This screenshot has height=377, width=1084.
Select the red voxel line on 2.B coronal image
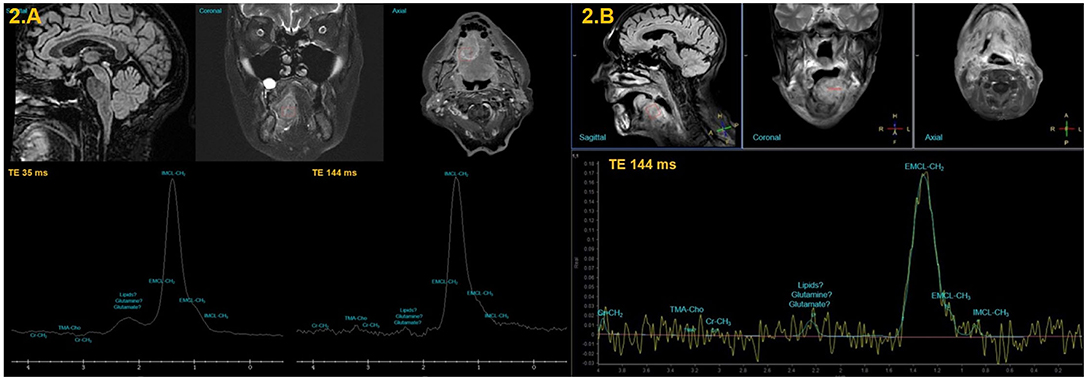[835, 90]
